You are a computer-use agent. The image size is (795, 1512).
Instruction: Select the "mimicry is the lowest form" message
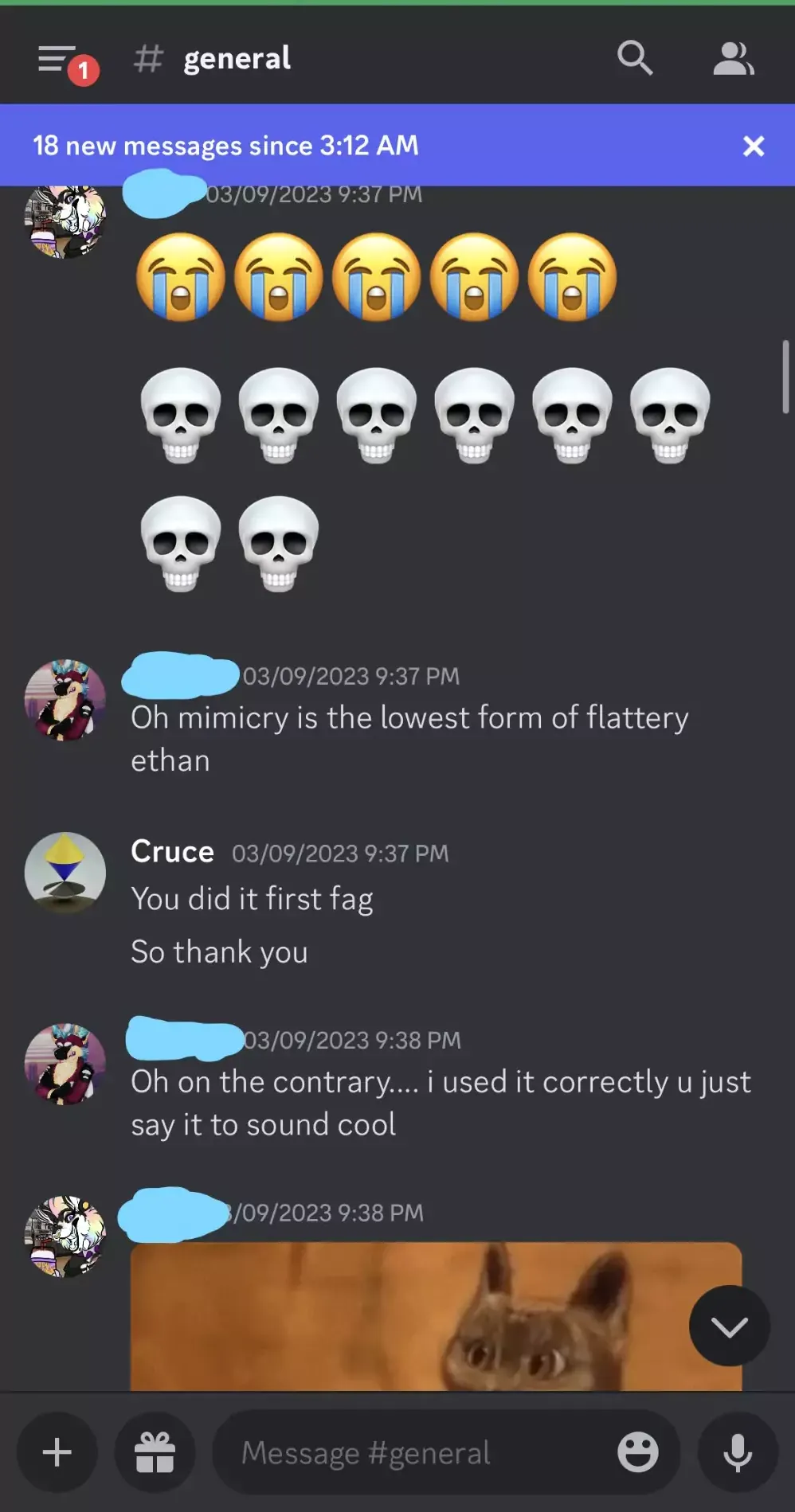409,739
